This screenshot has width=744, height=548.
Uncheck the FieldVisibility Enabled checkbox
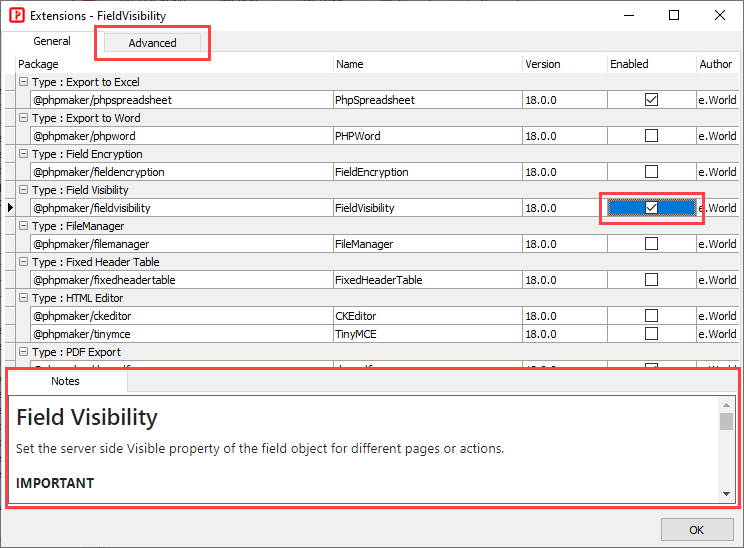point(651,208)
